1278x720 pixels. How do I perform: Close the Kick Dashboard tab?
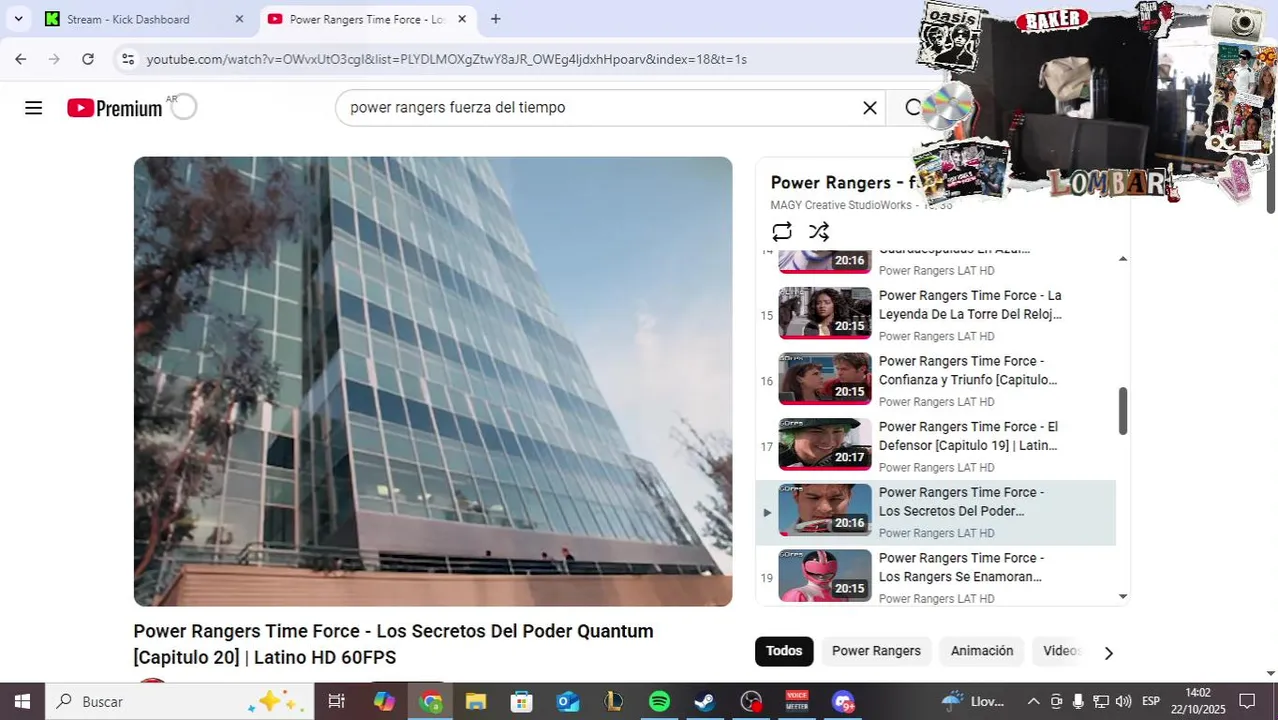coord(239,19)
